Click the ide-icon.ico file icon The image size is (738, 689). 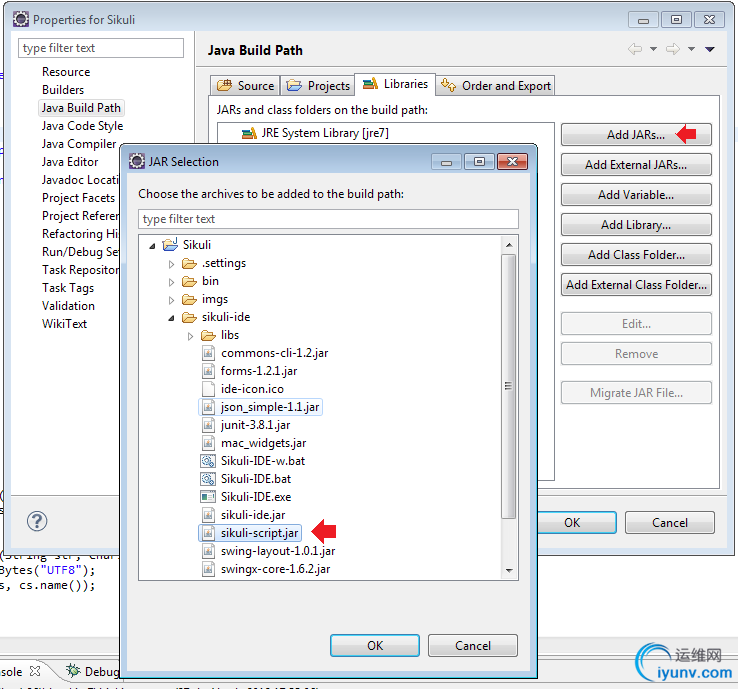point(208,389)
